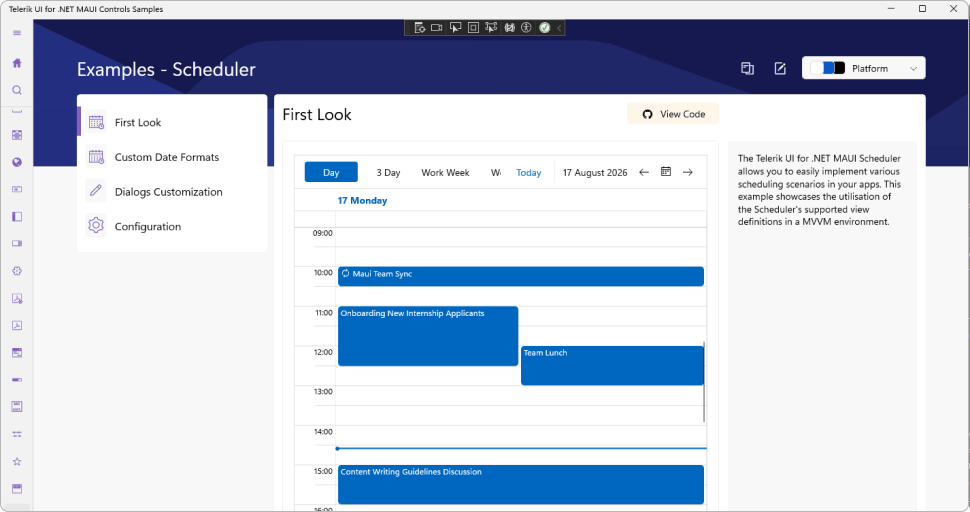Click the View Code button
Screen dimensions: 970x512
click(673, 114)
